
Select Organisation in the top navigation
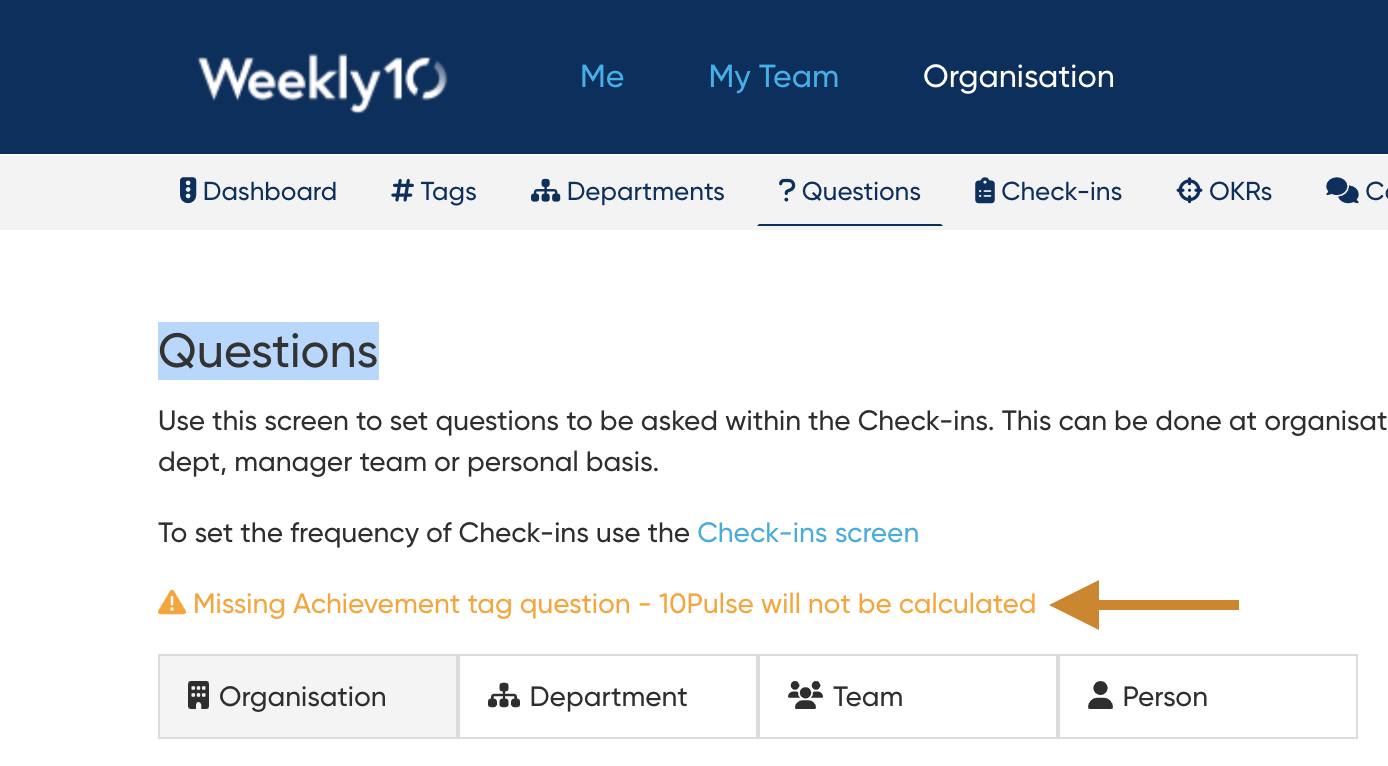click(x=1018, y=77)
